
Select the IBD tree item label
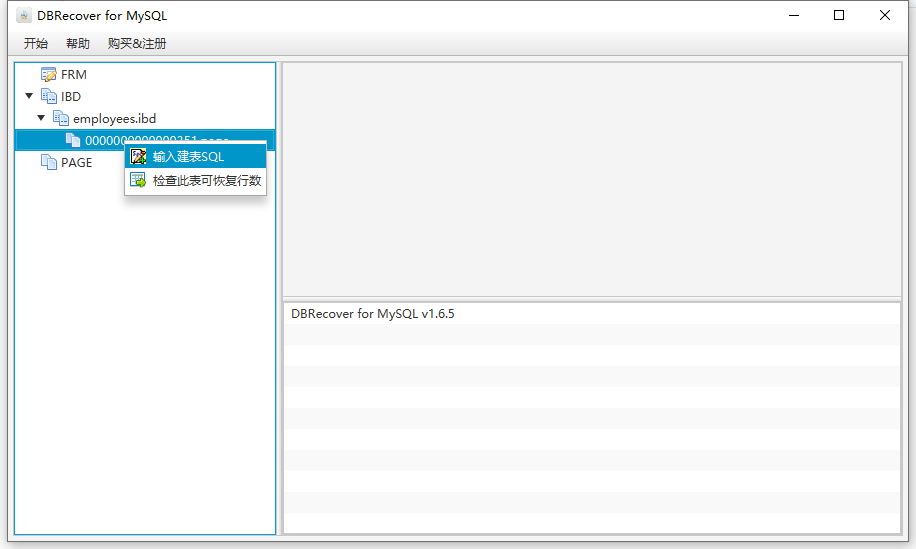pyautogui.click(x=71, y=97)
